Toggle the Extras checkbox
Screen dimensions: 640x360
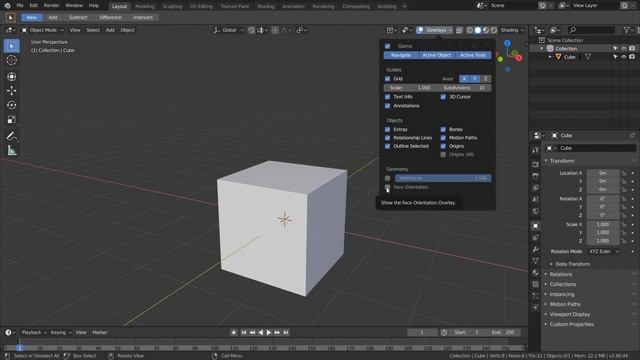pos(387,129)
